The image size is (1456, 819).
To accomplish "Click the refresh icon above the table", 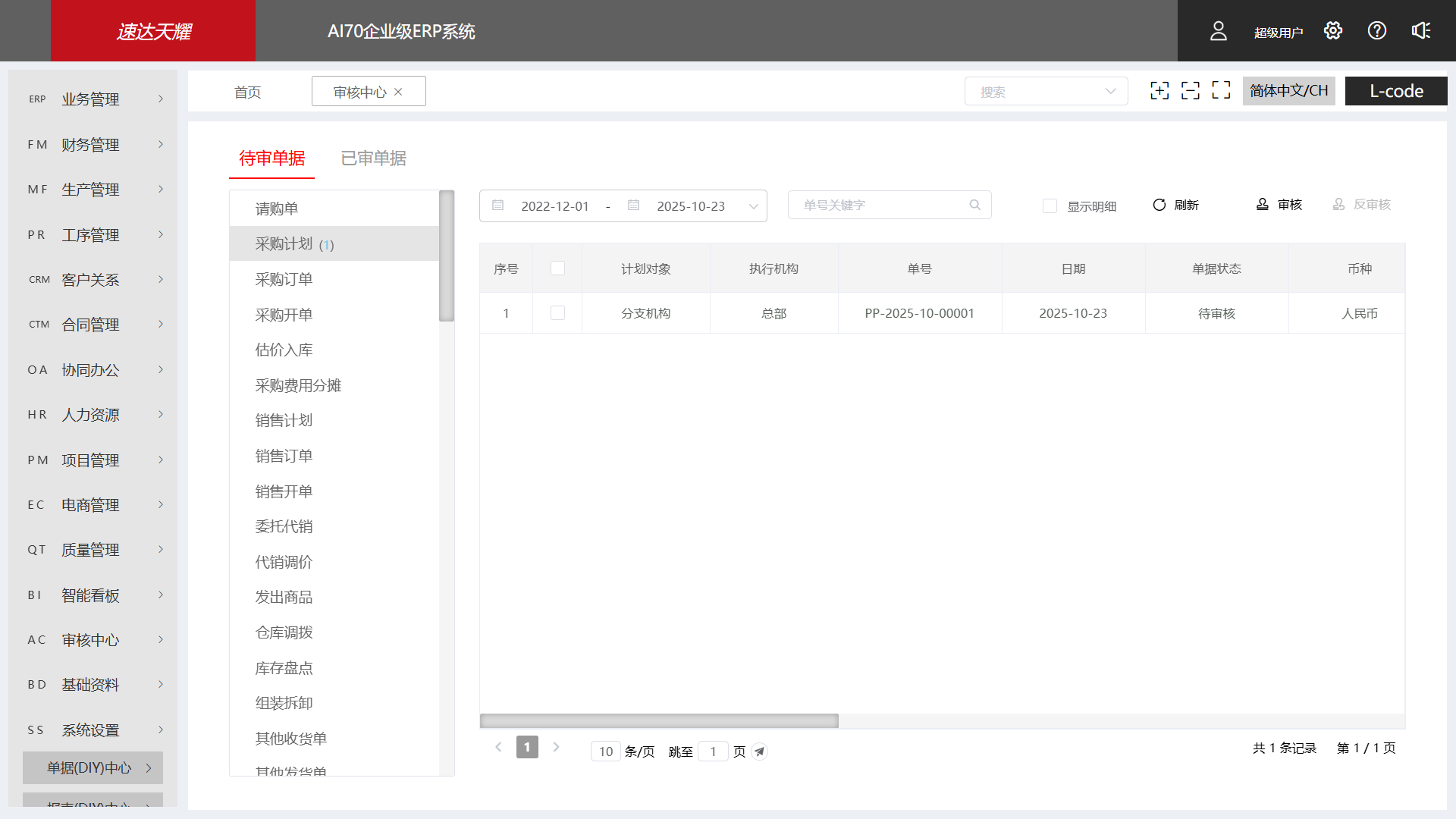I will [x=1159, y=205].
